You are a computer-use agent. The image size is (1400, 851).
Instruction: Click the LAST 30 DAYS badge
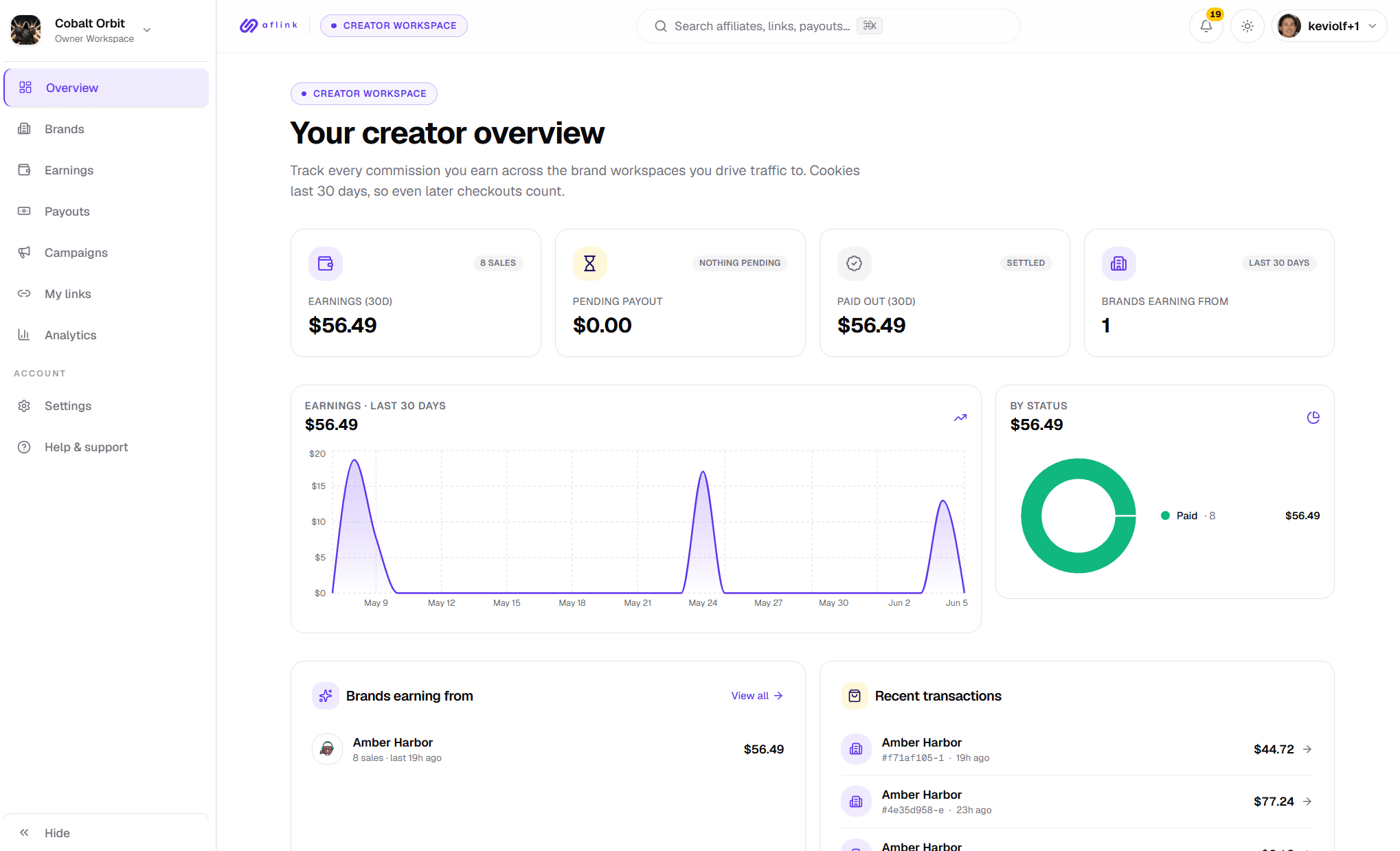pos(1279,263)
